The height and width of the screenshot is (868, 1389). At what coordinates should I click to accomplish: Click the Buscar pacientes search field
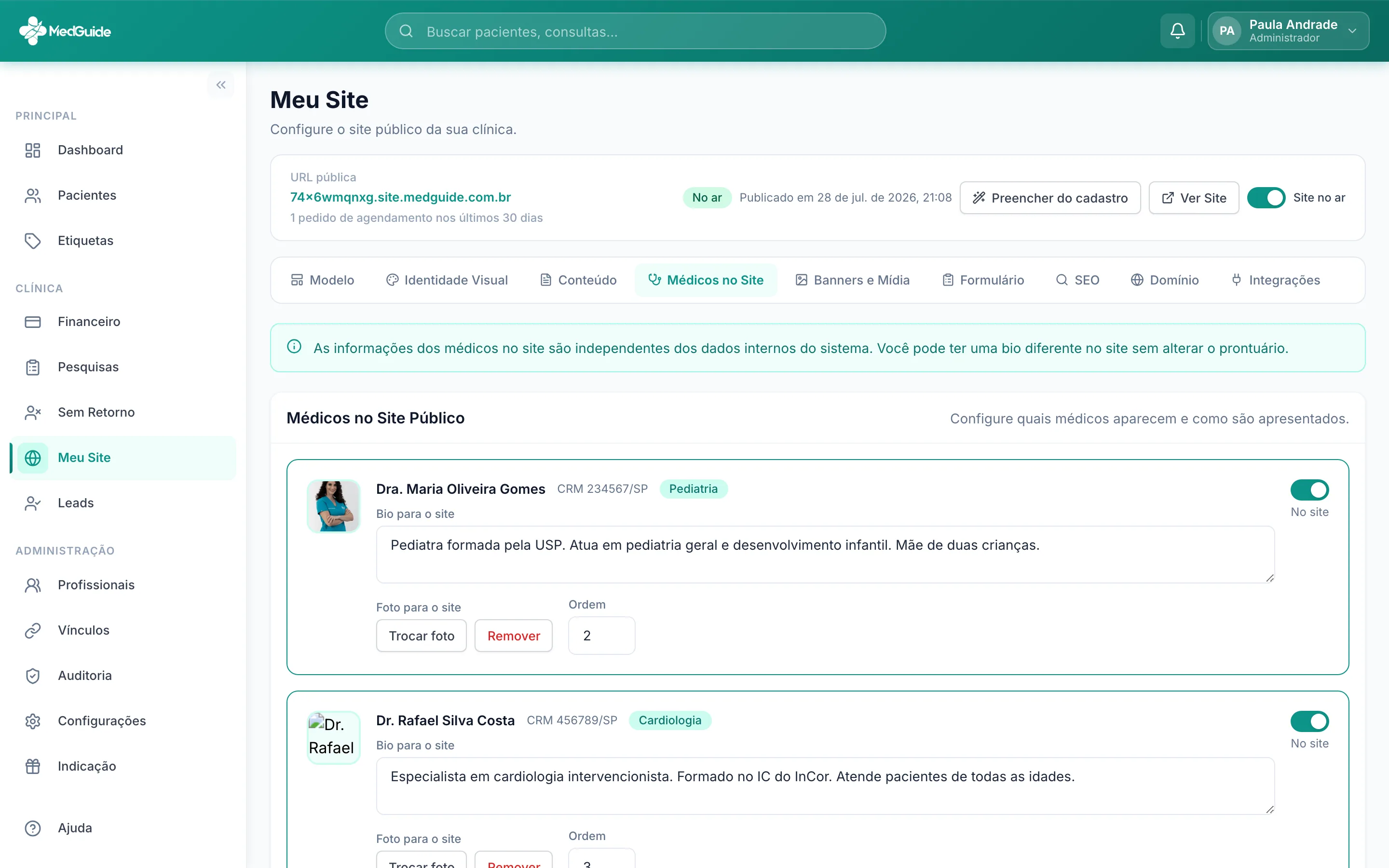tap(635, 31)
